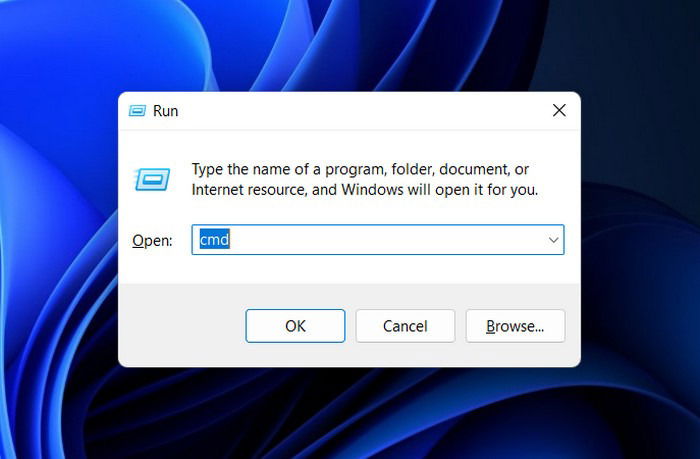The height and width of the screenshot is (459, 700).
Task: Click the small Run icon in title bar
Action: pyautogui.click(x=137, y=111)
